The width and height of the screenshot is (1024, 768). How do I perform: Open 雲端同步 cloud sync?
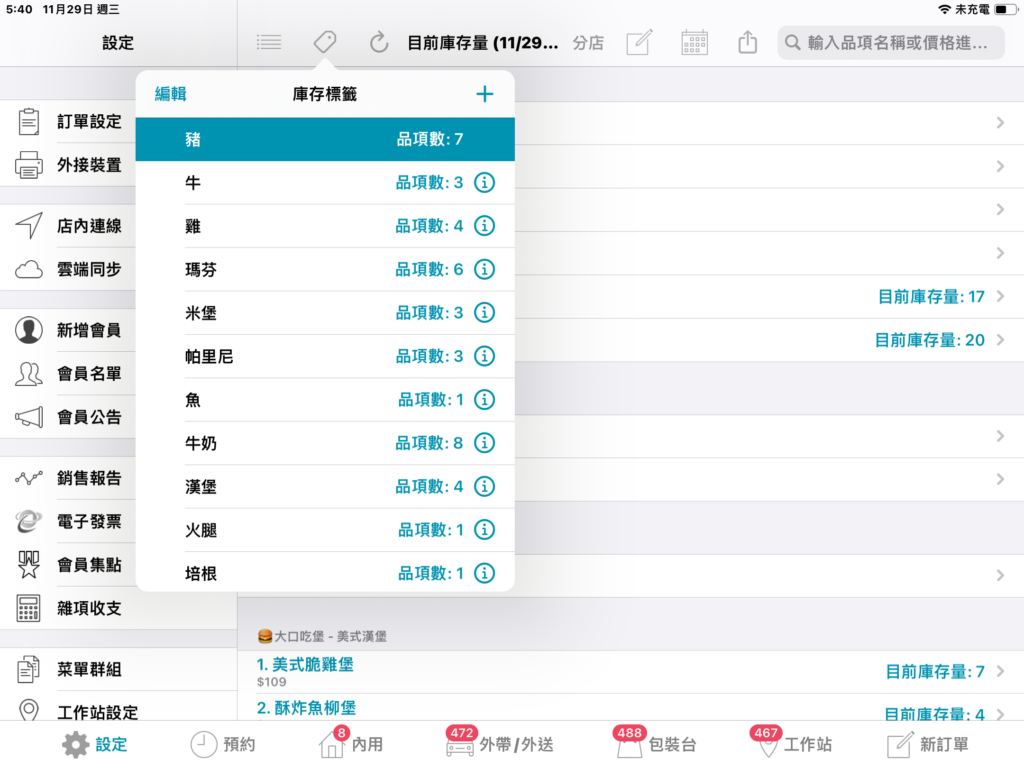click(68, 269)
